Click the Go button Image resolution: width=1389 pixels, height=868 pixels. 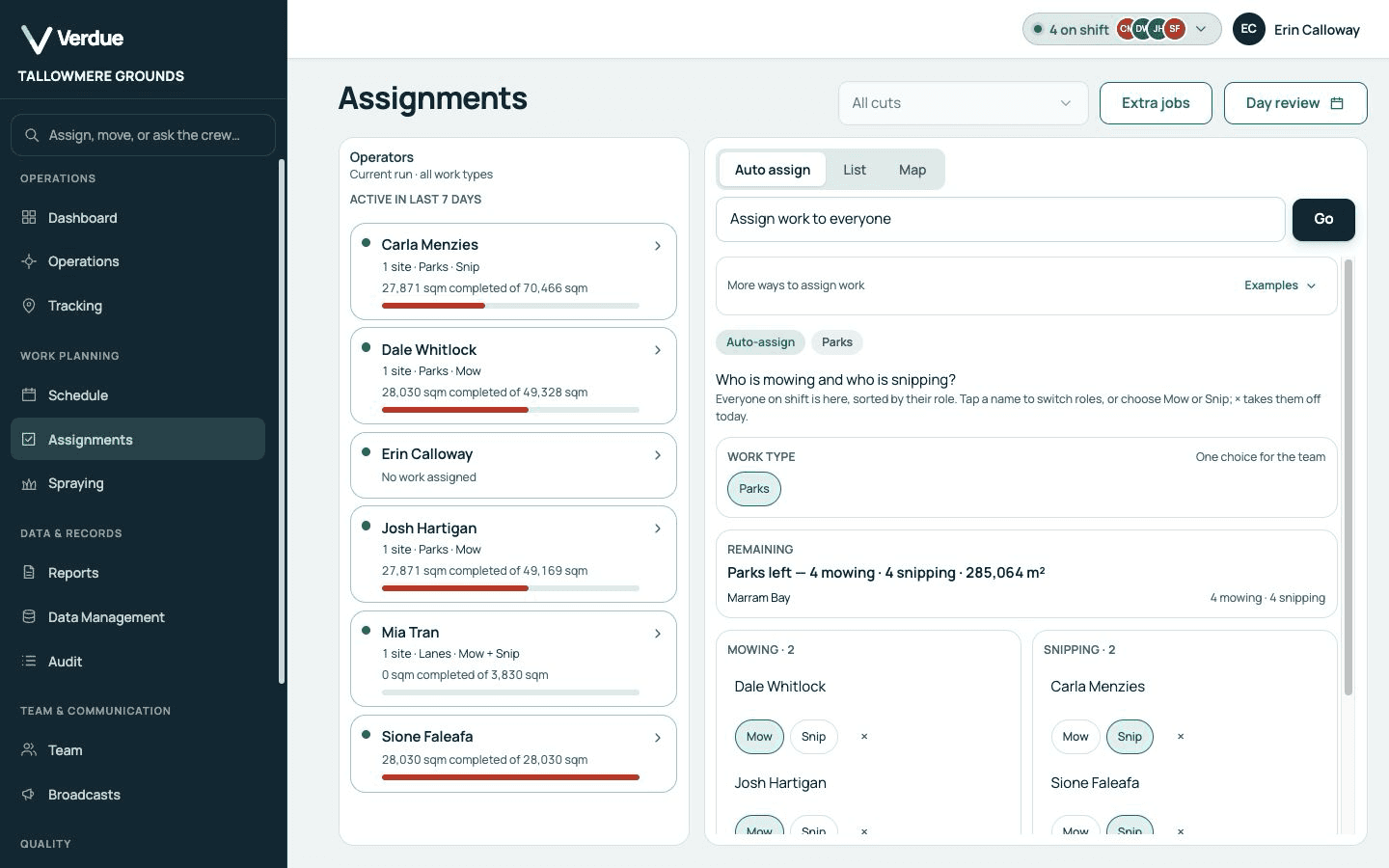(x=1323, y=220)
